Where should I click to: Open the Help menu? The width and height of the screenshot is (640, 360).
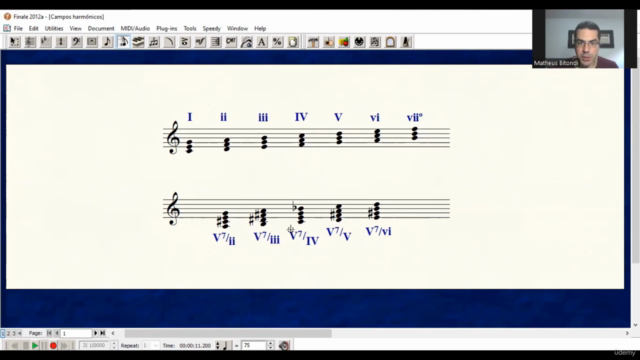click(x=260, y=29)
